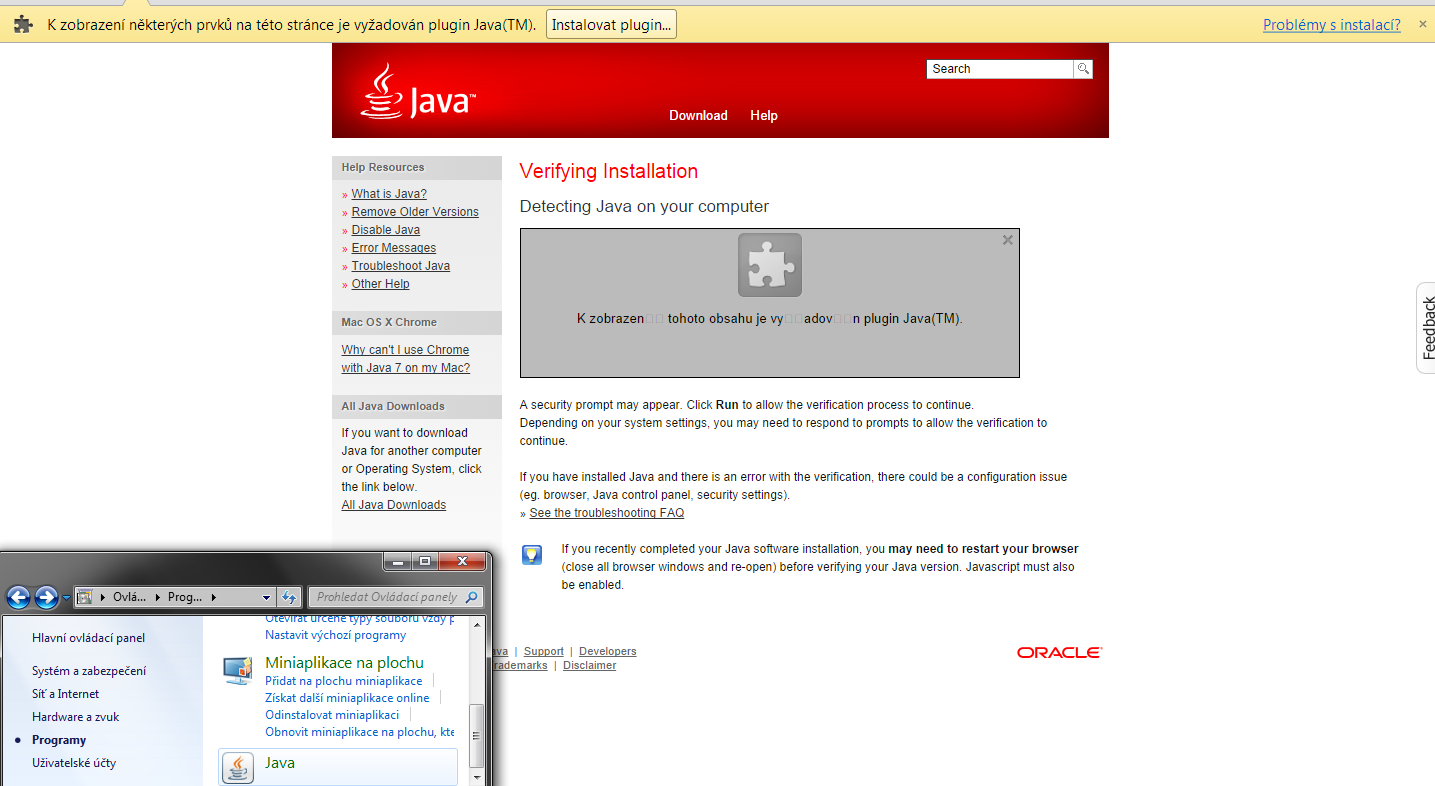This screenshot has width=1435, height=786.
Task: Open the Download menu item
Action: pos(698,116)
